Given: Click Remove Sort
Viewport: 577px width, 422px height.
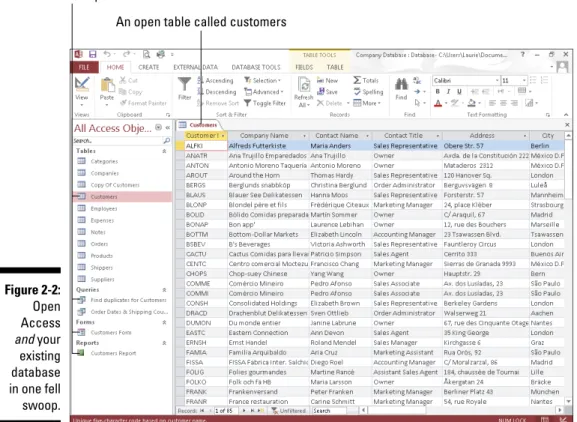Looking at the screenshot, I should coord(218,103).
